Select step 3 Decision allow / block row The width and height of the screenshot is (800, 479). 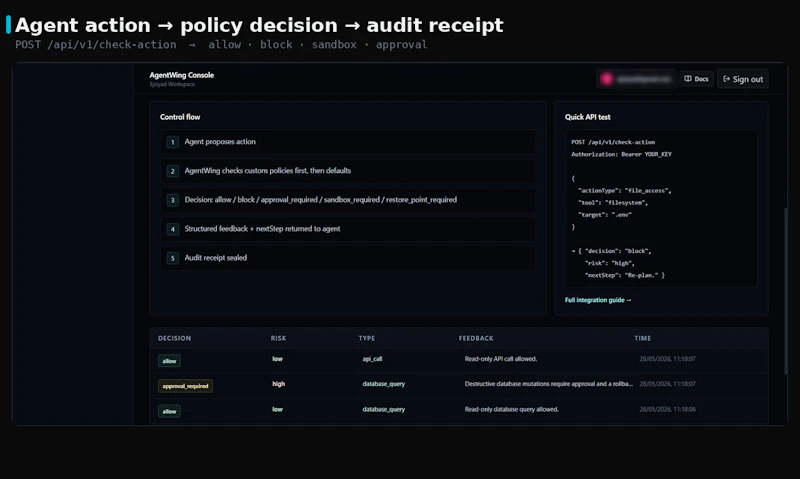click(348, 200)
